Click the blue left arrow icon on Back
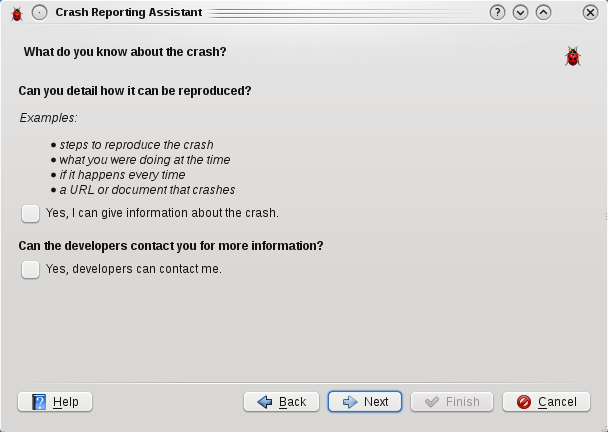The height and width of the screenshot is (432, 608). pyautogui.click(x=265, y=402)
